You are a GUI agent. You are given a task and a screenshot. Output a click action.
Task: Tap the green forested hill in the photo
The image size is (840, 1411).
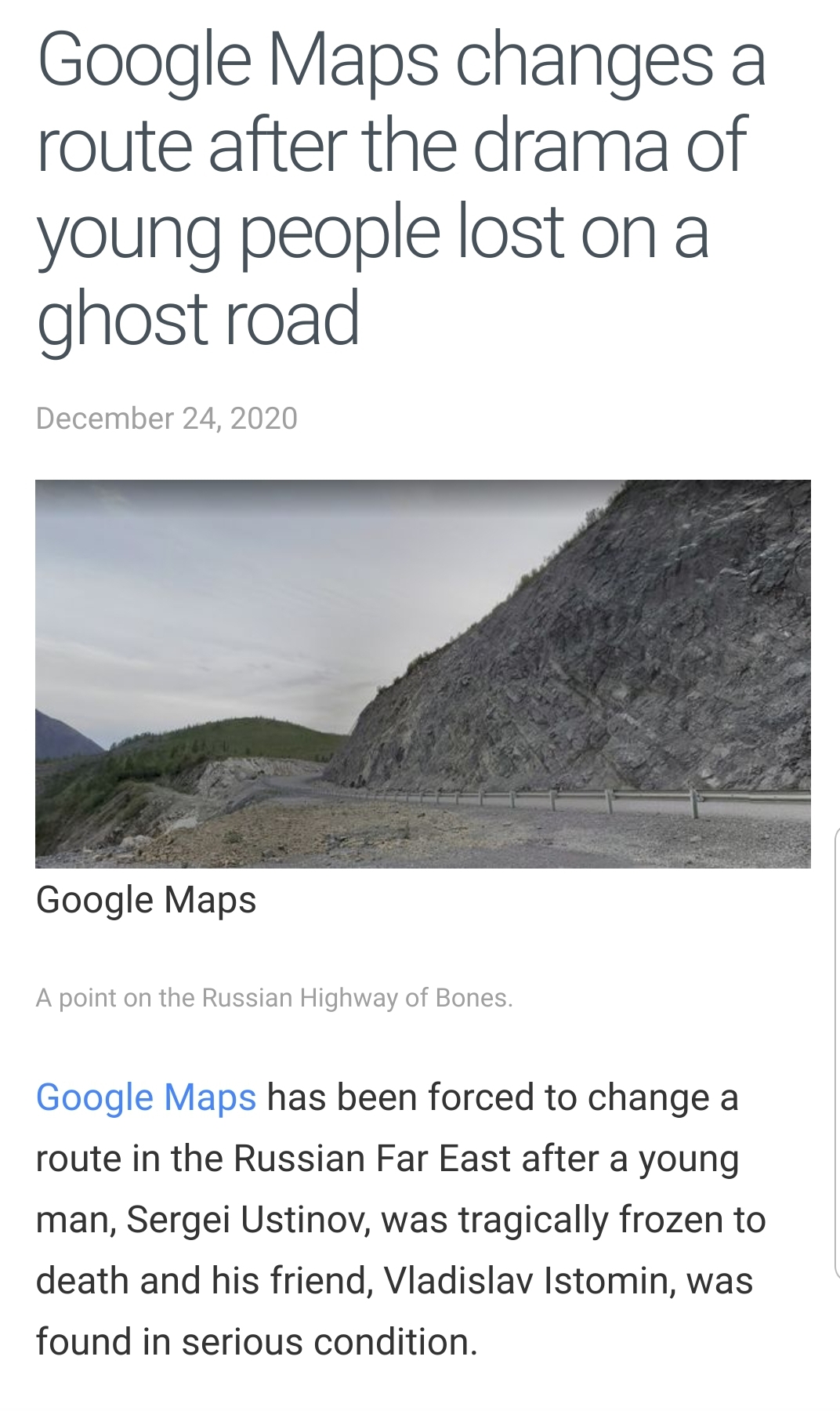[235, 745]
